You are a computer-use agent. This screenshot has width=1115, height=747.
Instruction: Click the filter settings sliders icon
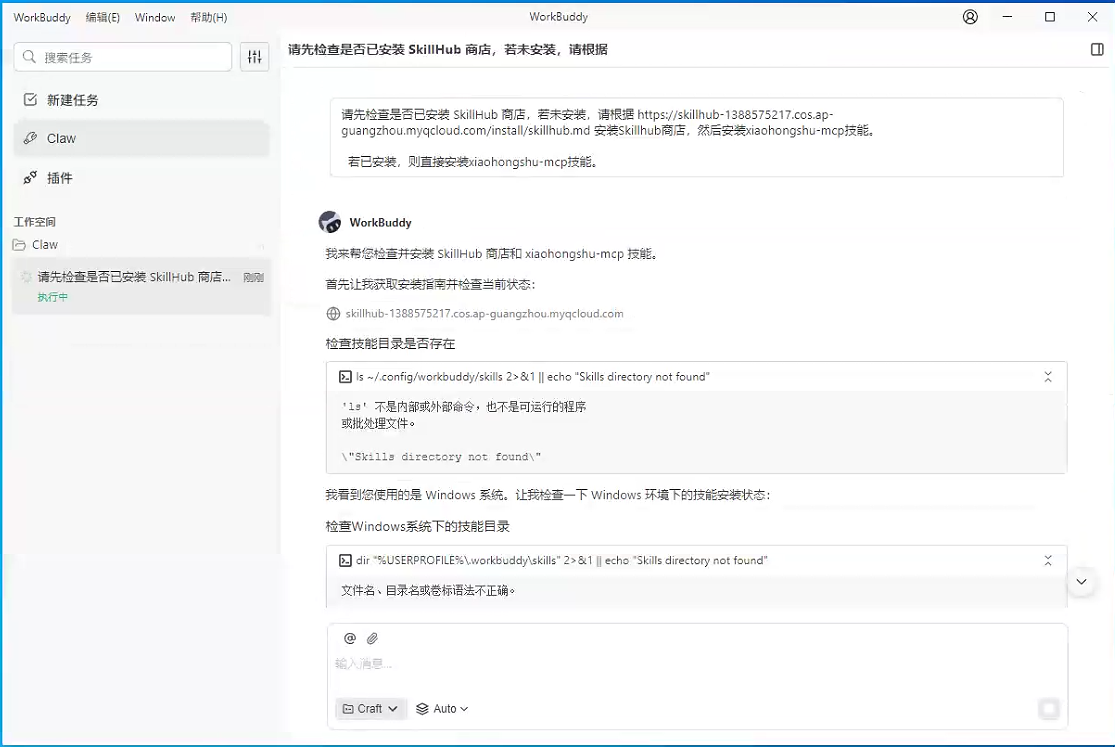(255, 57)
